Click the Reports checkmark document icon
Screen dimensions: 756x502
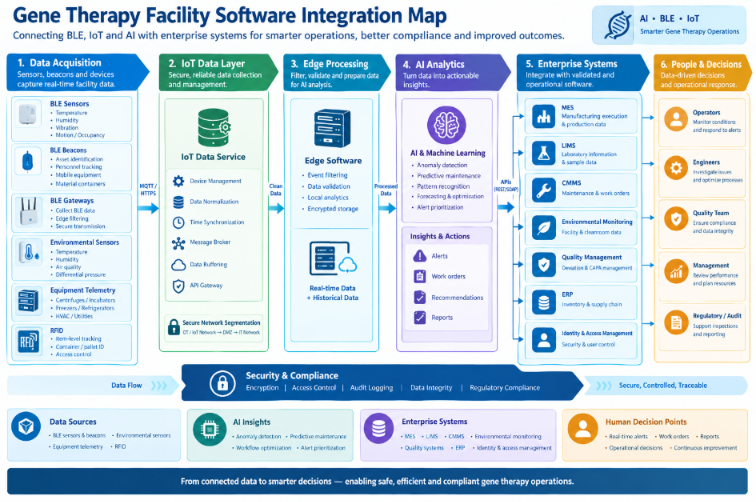pyautogui.click(x=420, y=317)
